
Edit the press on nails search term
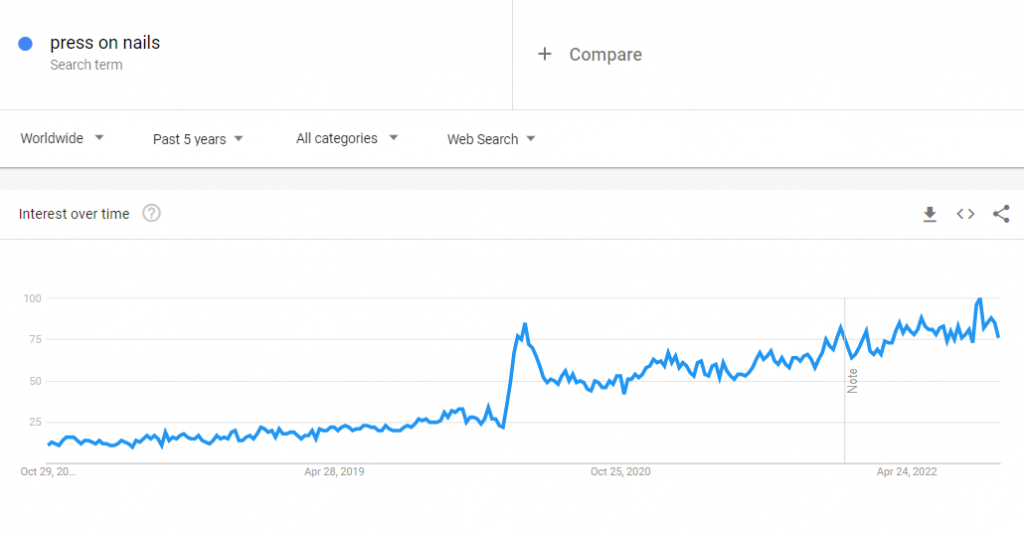click(x=105, y=43)
